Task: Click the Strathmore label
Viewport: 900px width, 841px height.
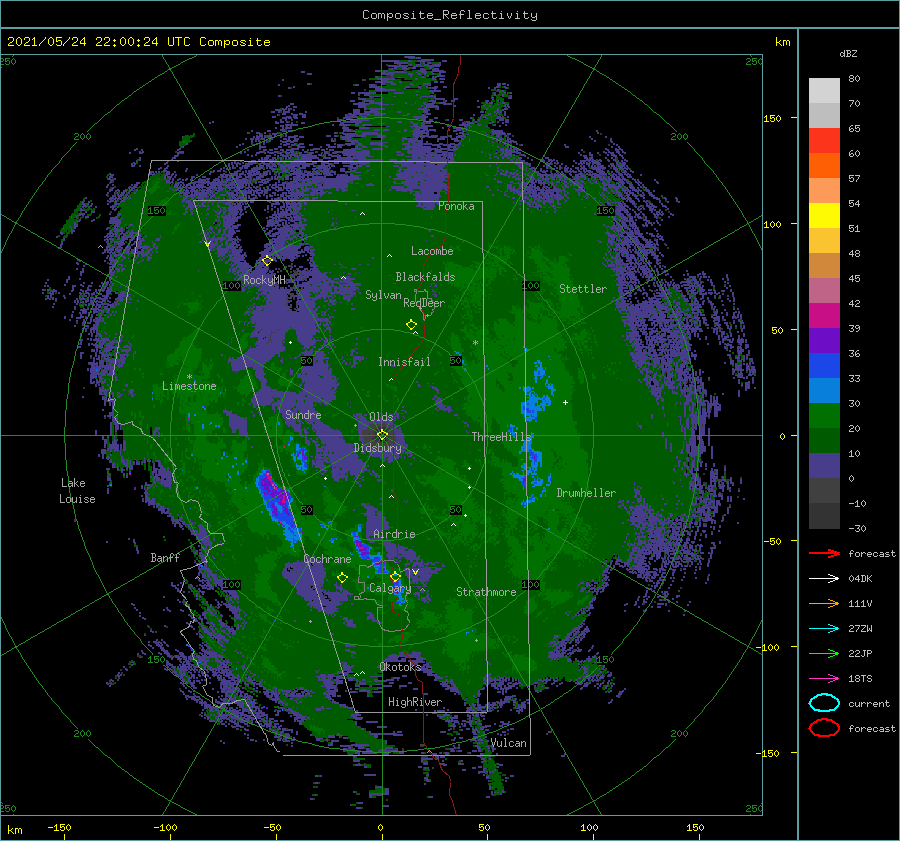Action: [486, 592]
